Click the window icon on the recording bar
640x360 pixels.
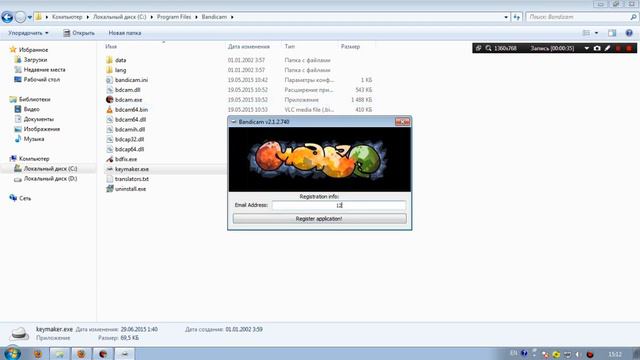[478, 48]
